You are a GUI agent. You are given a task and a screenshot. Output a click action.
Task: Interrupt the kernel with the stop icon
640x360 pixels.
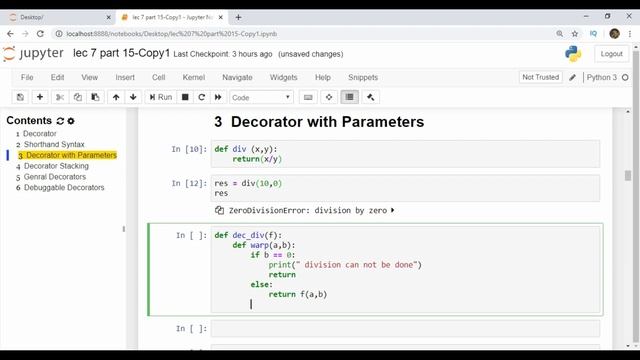(185, 97)
